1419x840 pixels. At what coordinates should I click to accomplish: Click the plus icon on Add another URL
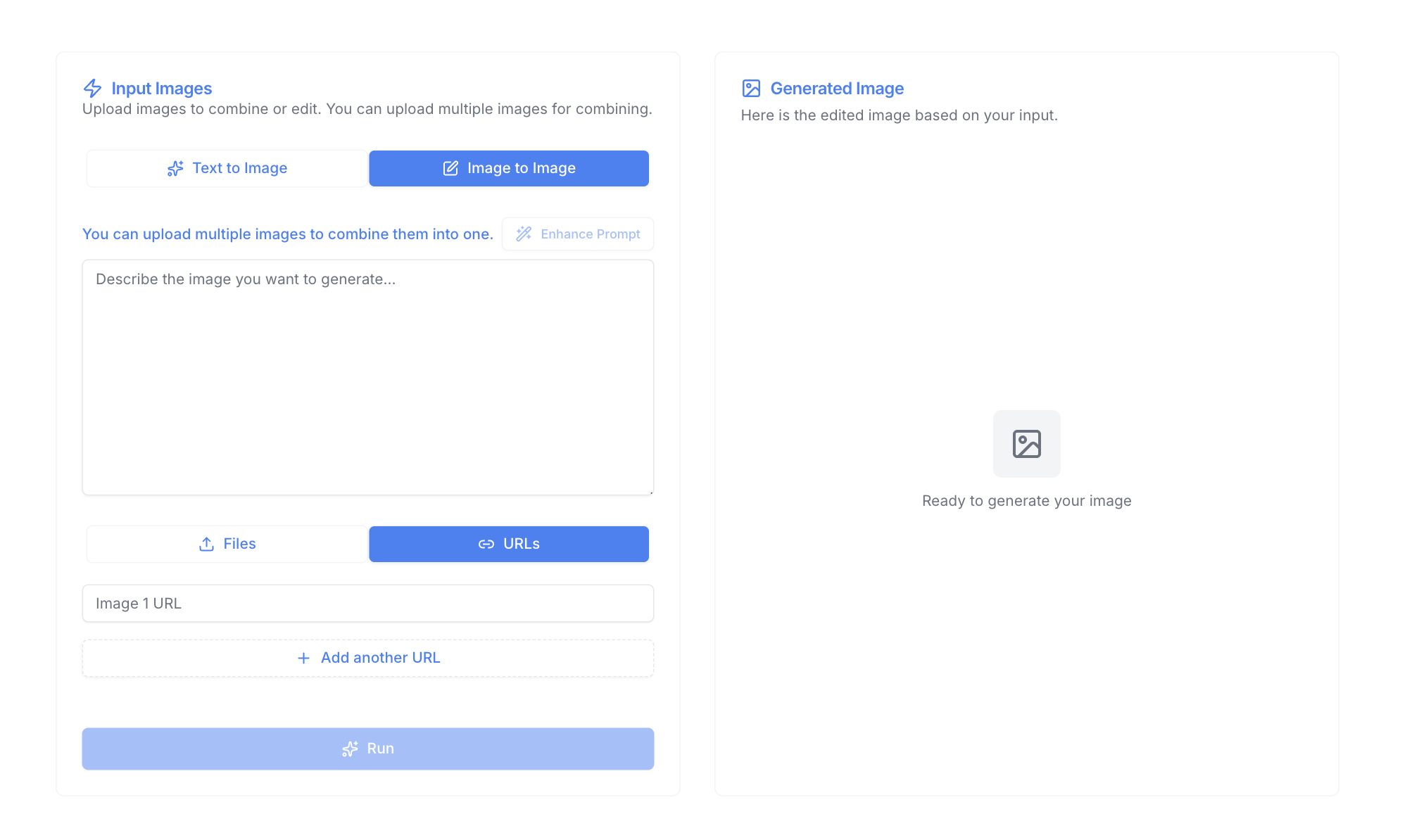[x=303, y=658]
